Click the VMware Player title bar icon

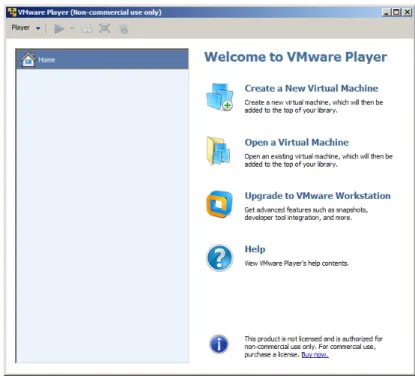pos(12,12)
